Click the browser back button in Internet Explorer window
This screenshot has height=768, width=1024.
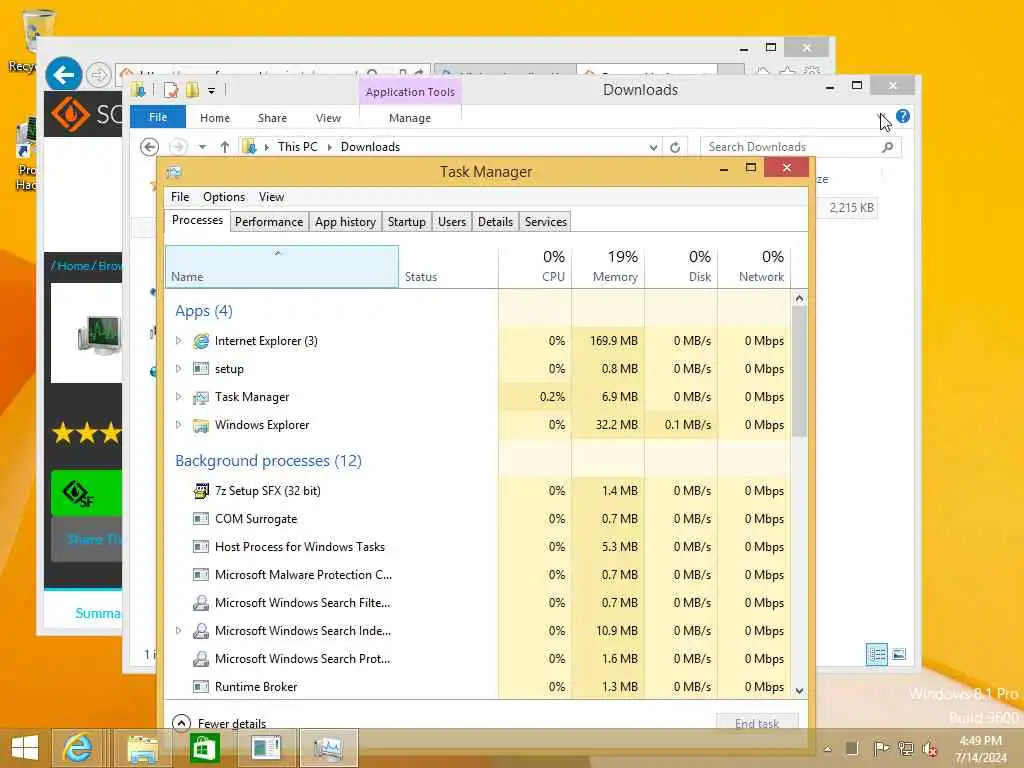tap(64, 74)
